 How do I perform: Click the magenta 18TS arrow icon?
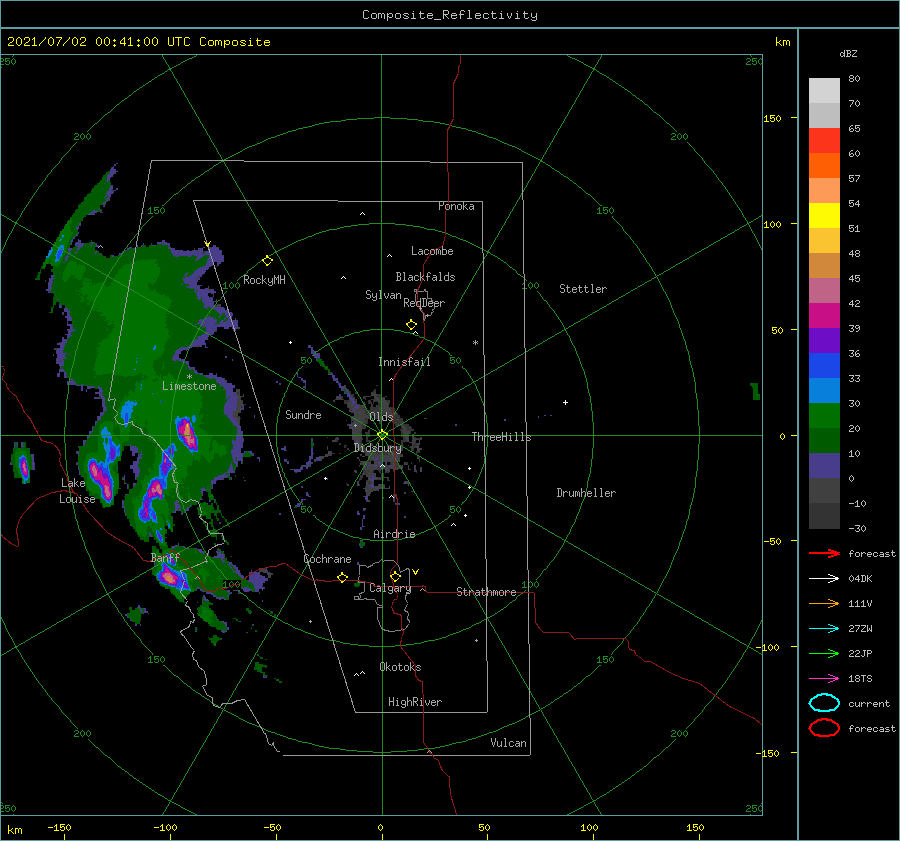(x=824, y=679)
